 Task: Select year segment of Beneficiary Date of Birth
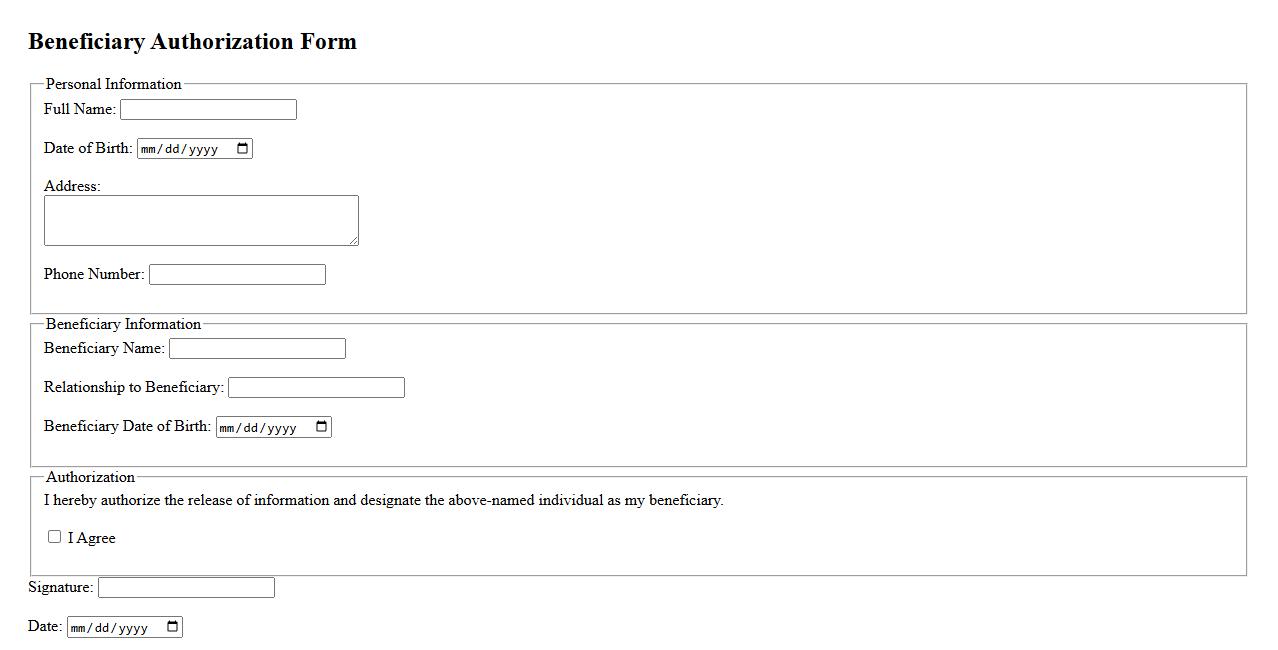[282, 428]
